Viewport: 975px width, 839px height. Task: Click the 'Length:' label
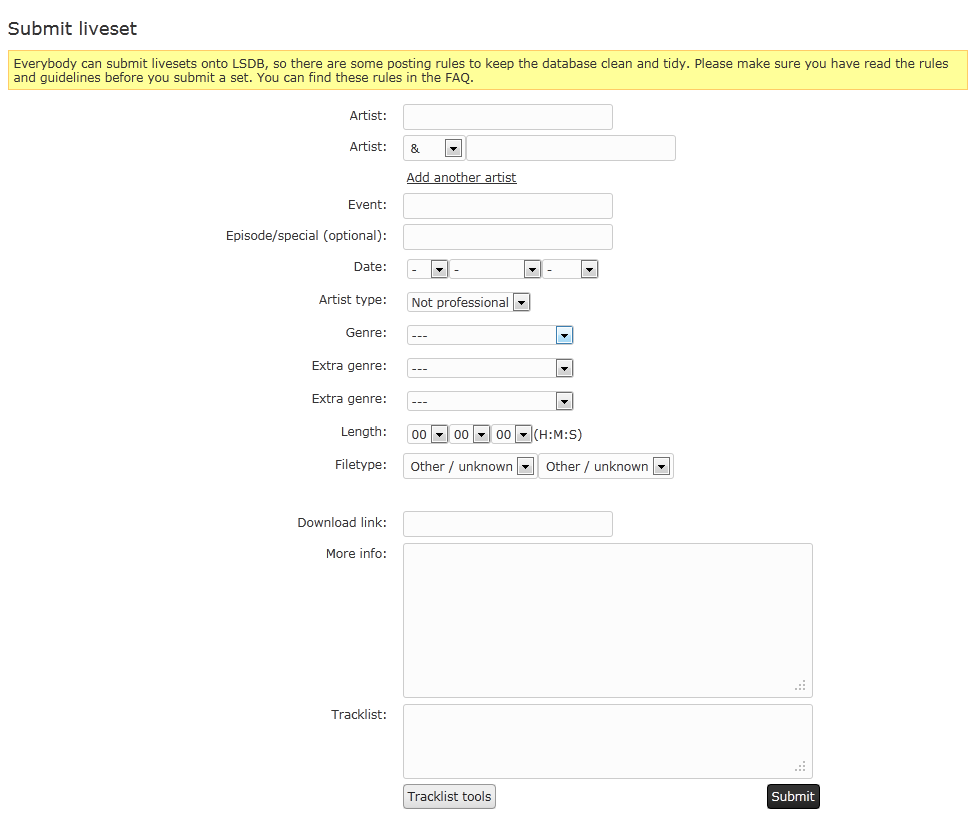364,432
